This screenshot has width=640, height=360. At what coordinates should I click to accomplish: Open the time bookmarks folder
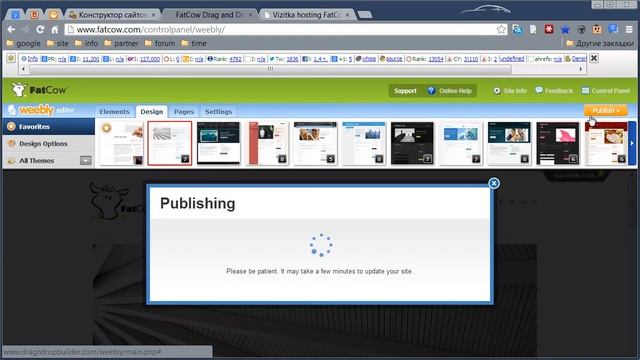pyautogui.click(x=194, y=43)
